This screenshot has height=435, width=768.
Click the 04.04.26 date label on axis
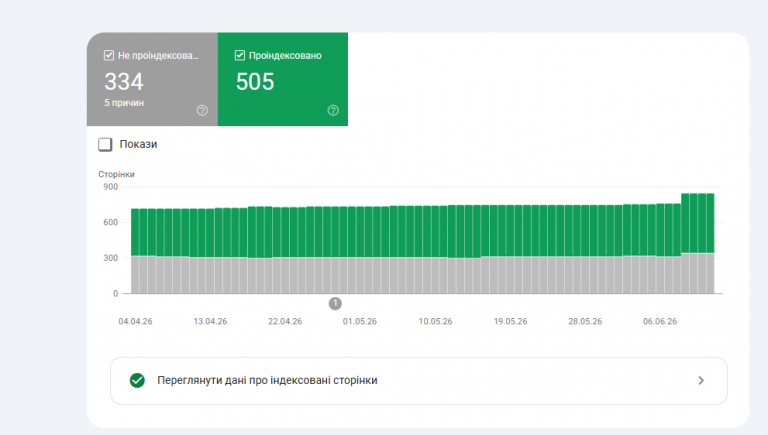[x=135, y=321]
